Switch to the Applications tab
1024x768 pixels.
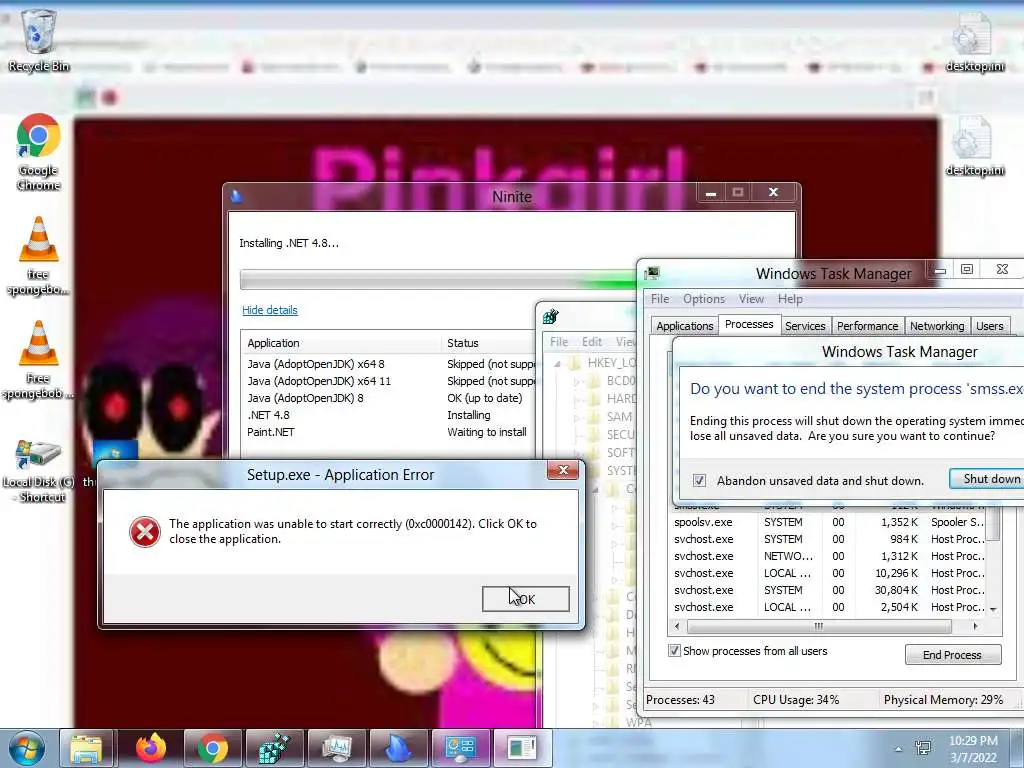pos(684,326)
